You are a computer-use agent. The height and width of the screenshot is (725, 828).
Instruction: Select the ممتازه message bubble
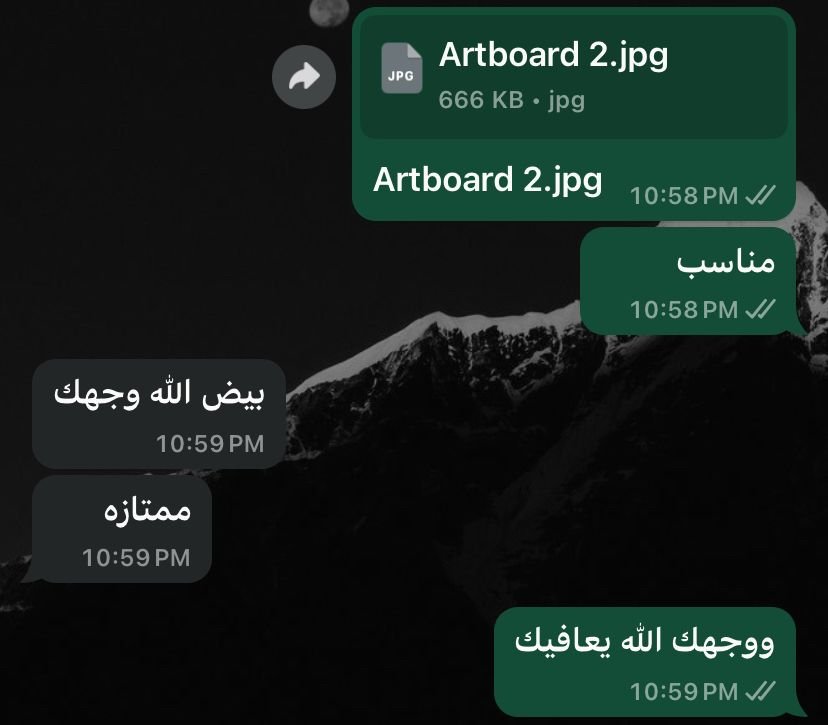pos(121,529)
